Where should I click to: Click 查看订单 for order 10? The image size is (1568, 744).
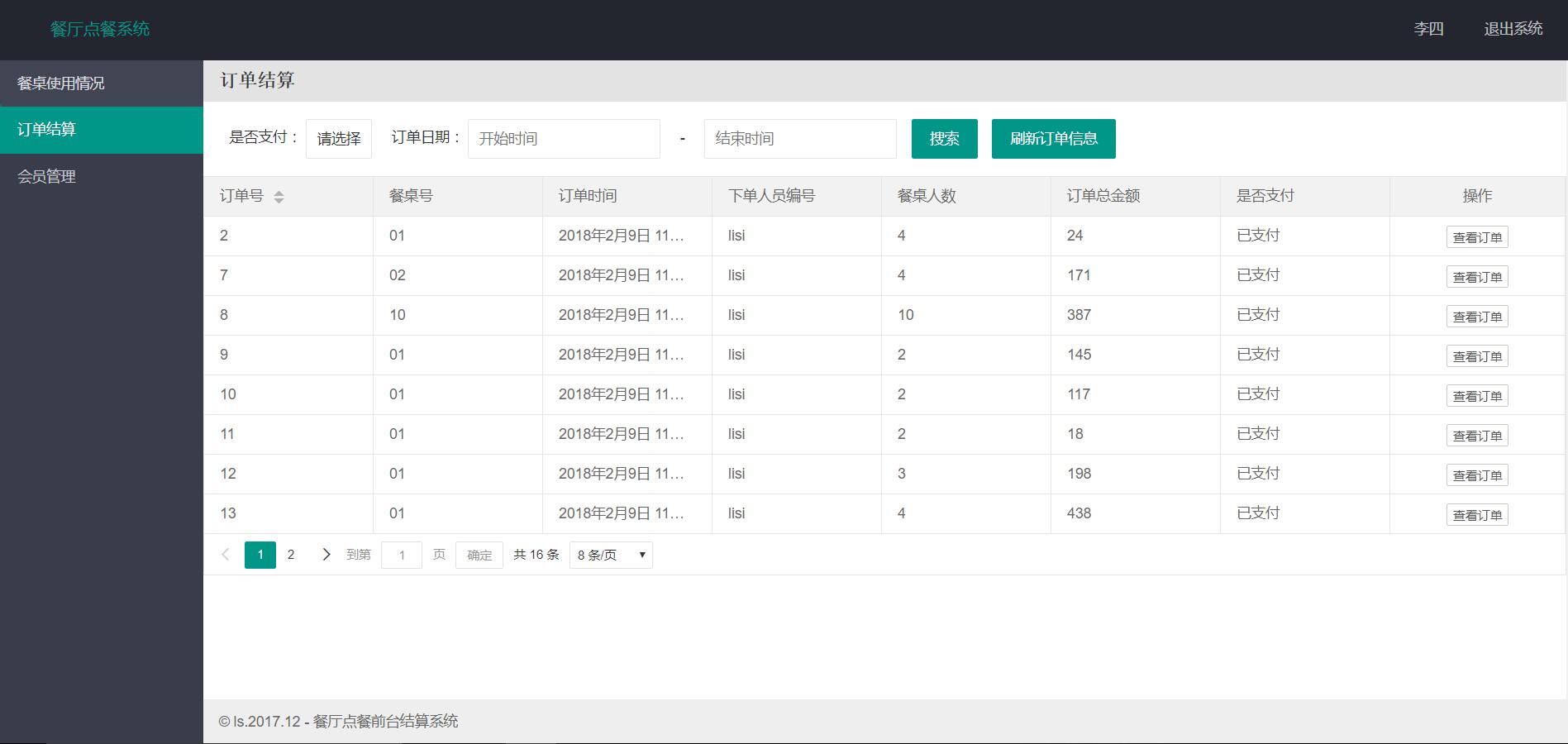[1477, 396]
